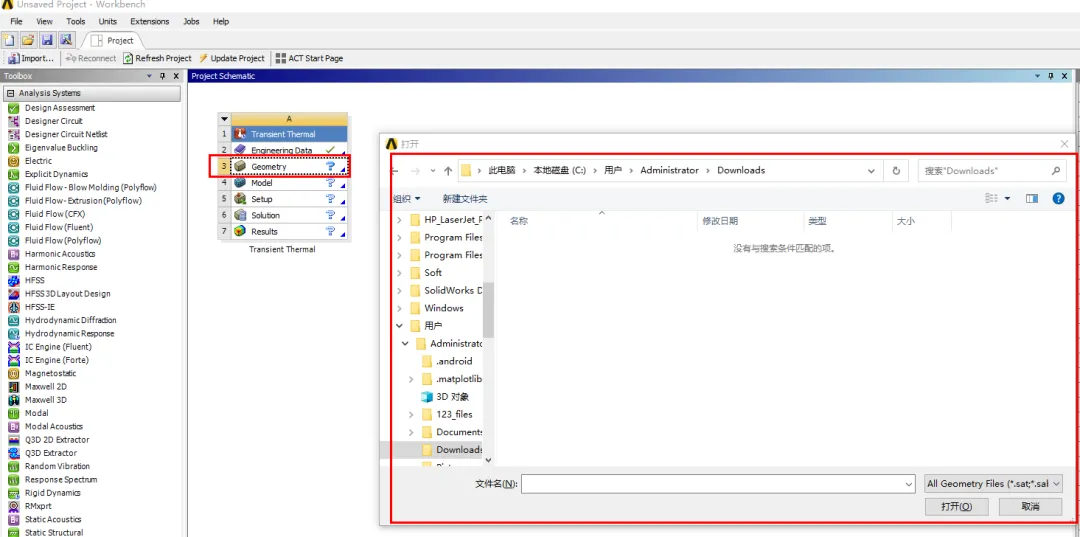1080x537 pixels.
Task: Click the refresh button in file dialog
Action: [896, 171]
